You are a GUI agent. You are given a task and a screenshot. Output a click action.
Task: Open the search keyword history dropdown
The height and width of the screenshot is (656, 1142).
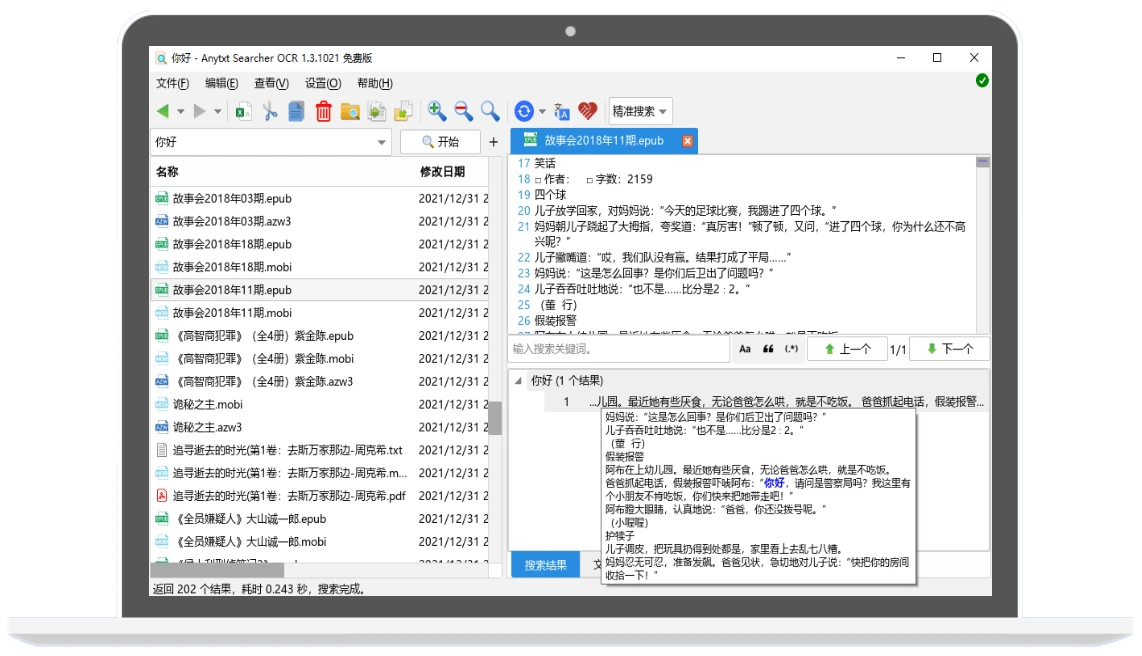pos(383,142)
